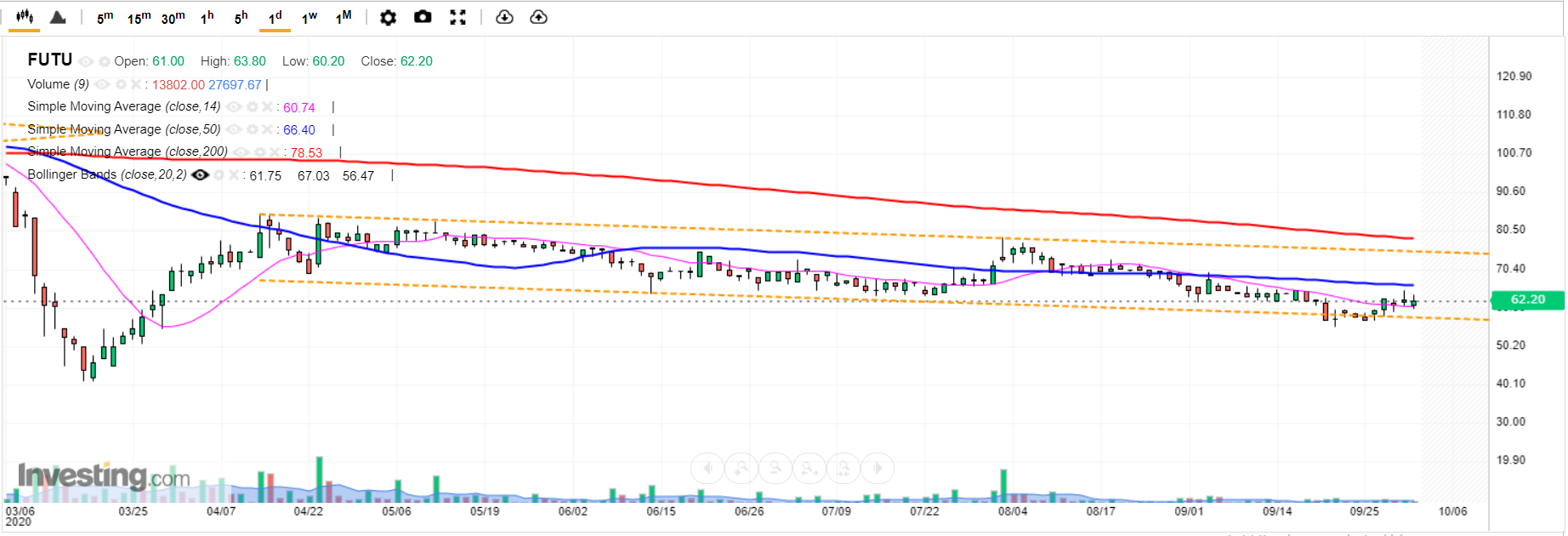1568x536 pixels.
Task: Open SMA (close,200) settings gear
Action: tap(260, 152)
